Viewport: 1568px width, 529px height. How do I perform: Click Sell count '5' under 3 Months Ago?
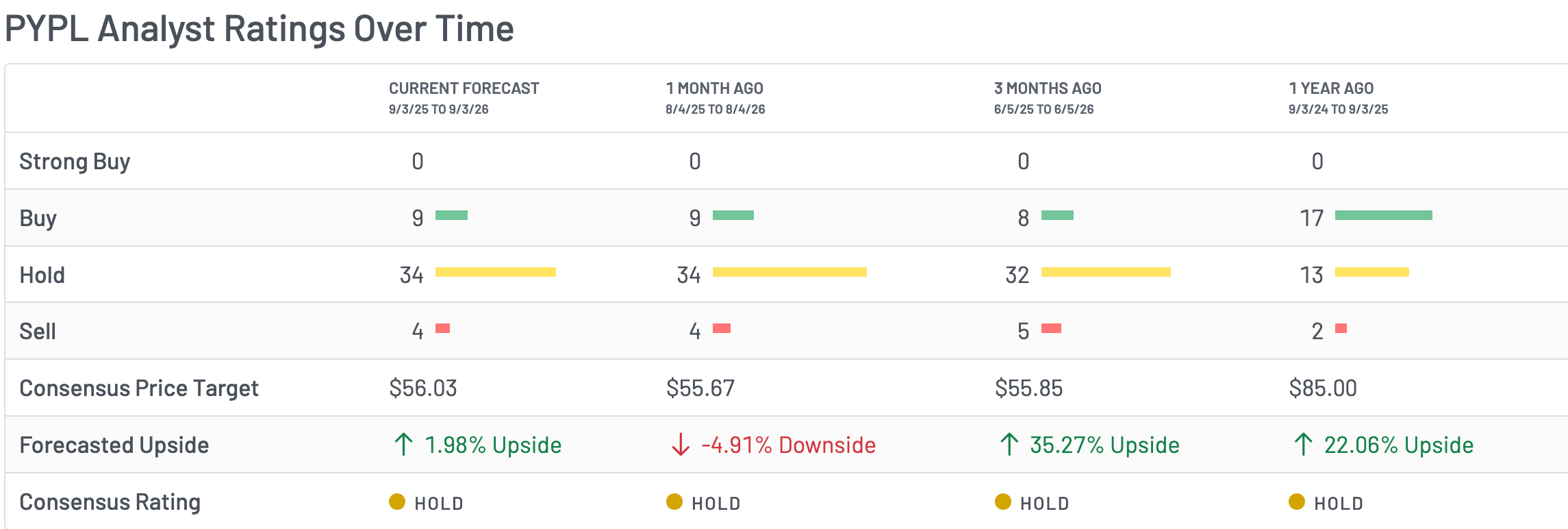click(x=1024, y=332)
